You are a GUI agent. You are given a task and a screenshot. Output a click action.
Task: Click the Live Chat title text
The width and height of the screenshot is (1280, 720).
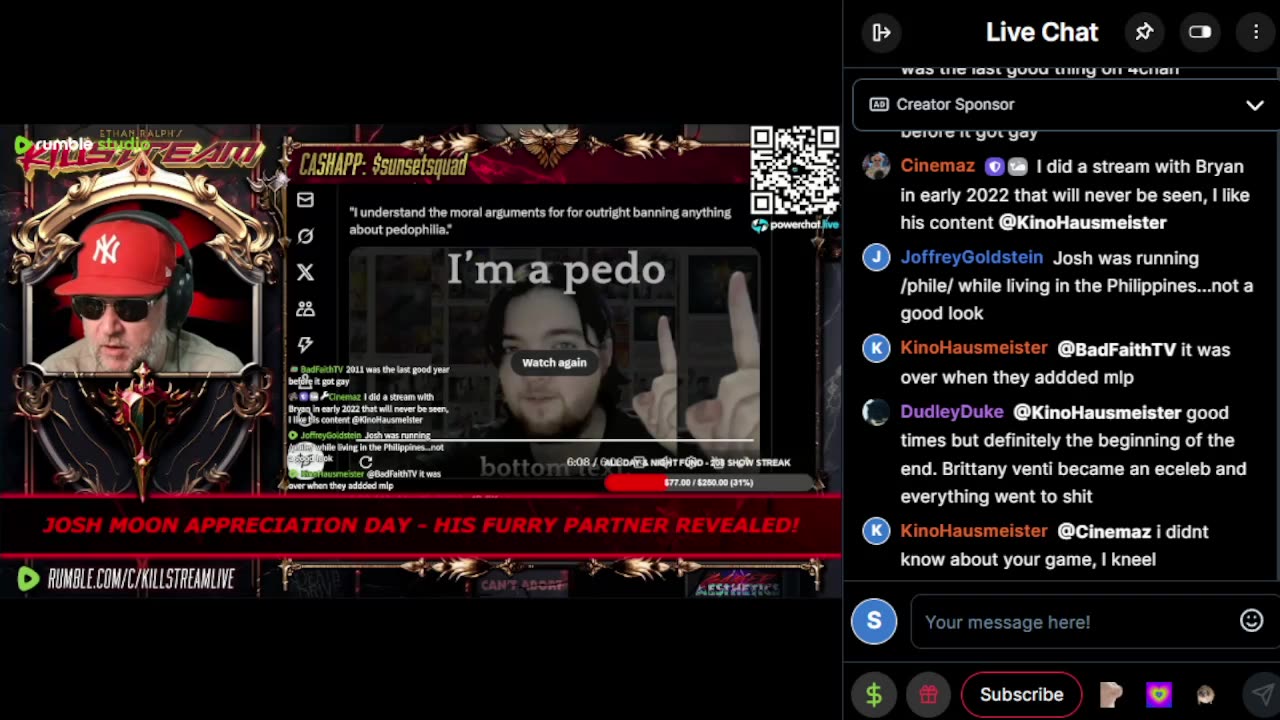(x=1042, y=32)
